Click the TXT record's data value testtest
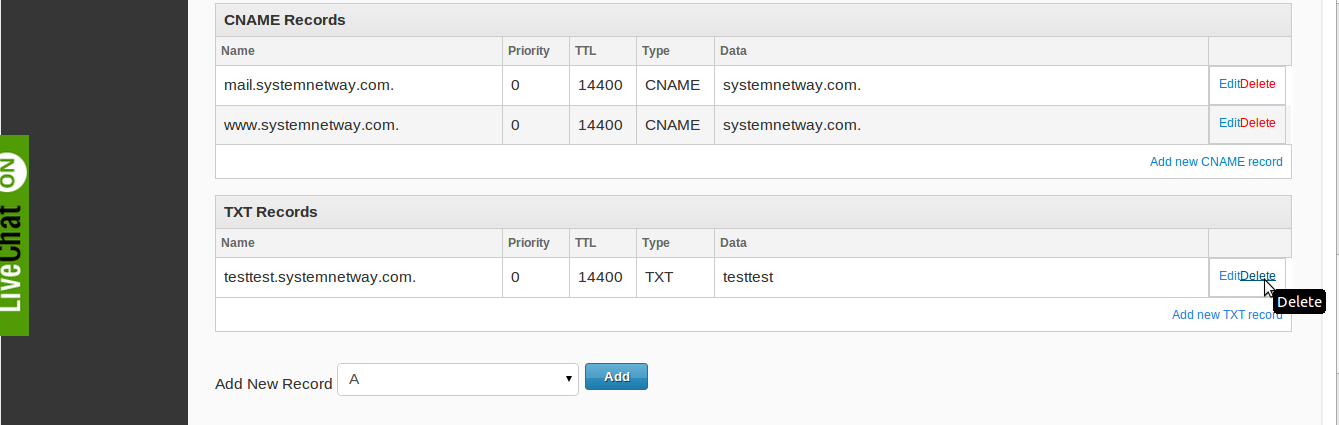The height and width of the screenshot is (425, 1339). [748, 277]
